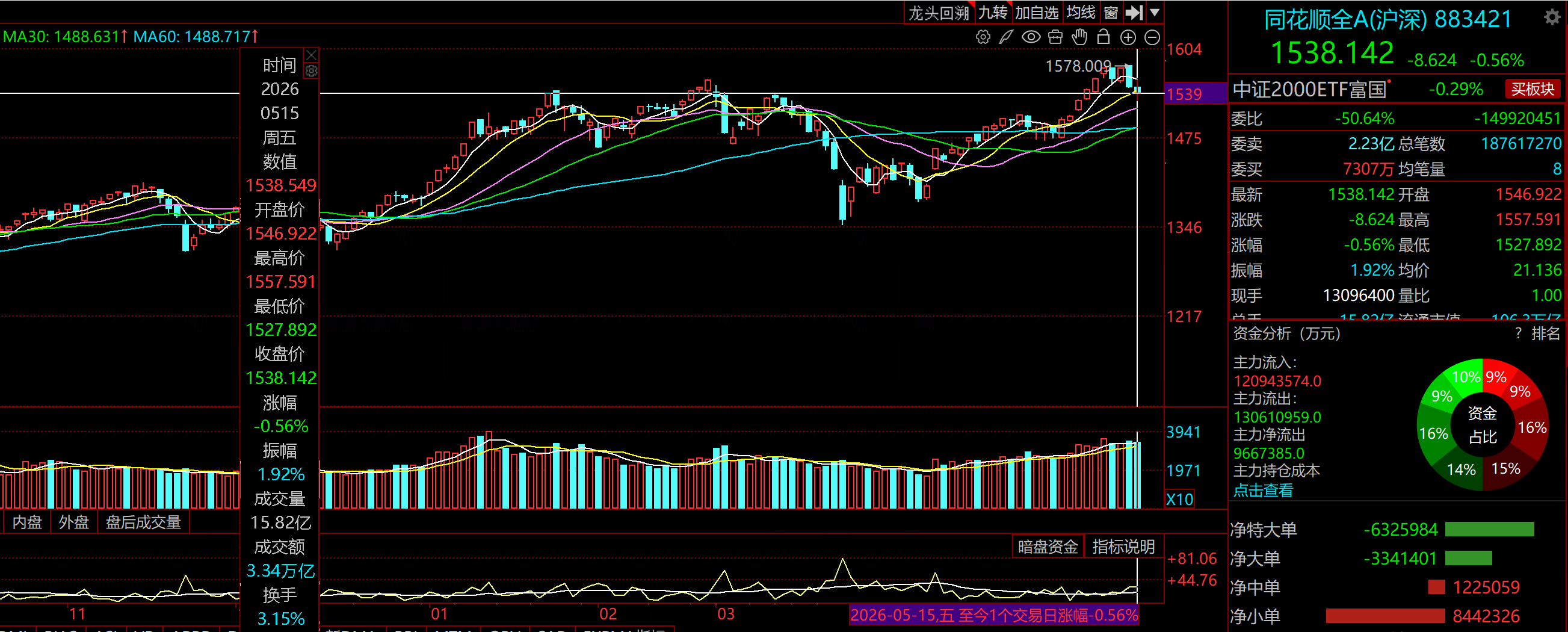Click the large latest price 1538.142
The height and width of the screenshot is (632, 1568).
pyautogui.click(x=1332, y=52)
